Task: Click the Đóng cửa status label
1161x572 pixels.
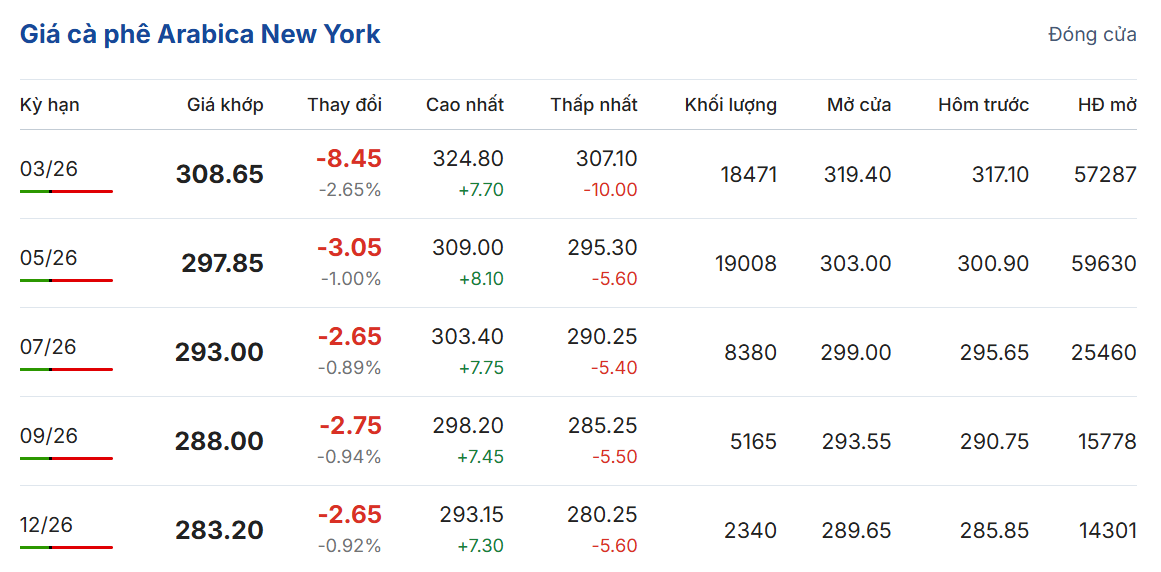Action: 1092,35
